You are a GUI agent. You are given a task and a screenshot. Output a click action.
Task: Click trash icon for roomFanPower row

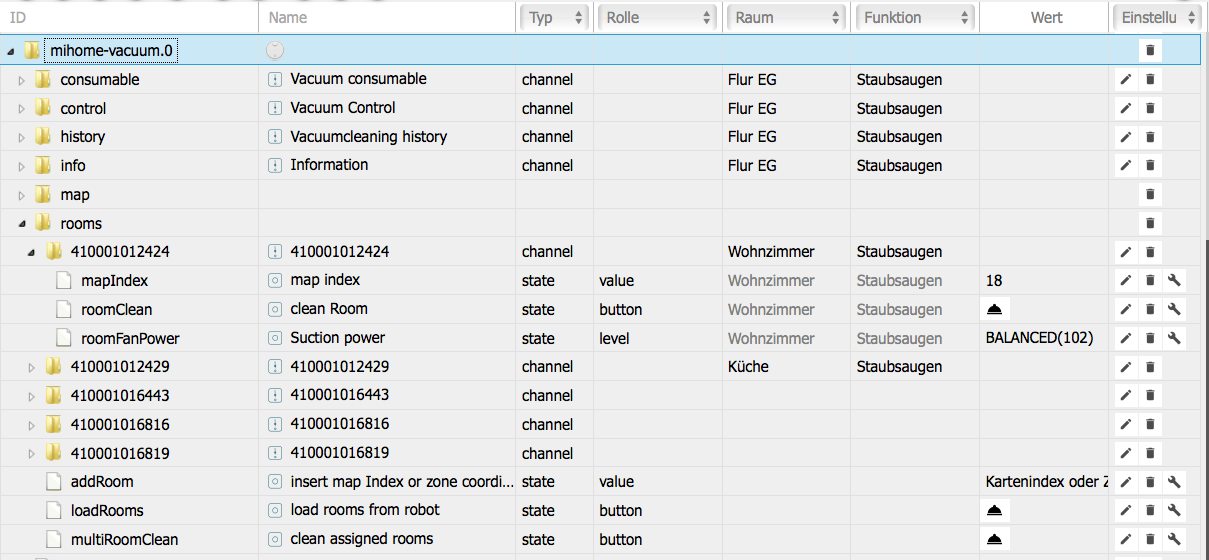tap(1150, 338)
